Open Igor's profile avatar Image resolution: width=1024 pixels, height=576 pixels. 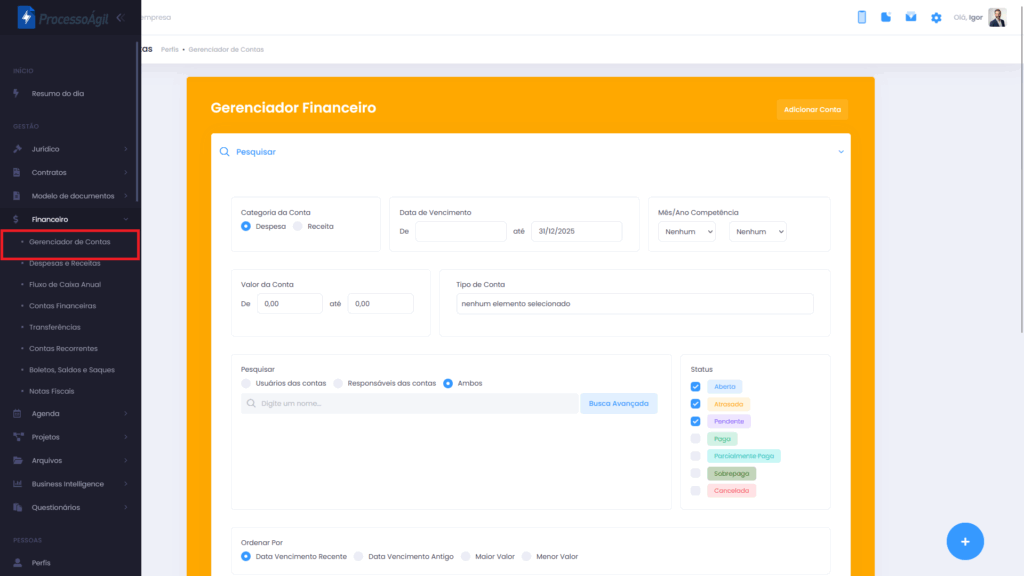click(997, 17)
